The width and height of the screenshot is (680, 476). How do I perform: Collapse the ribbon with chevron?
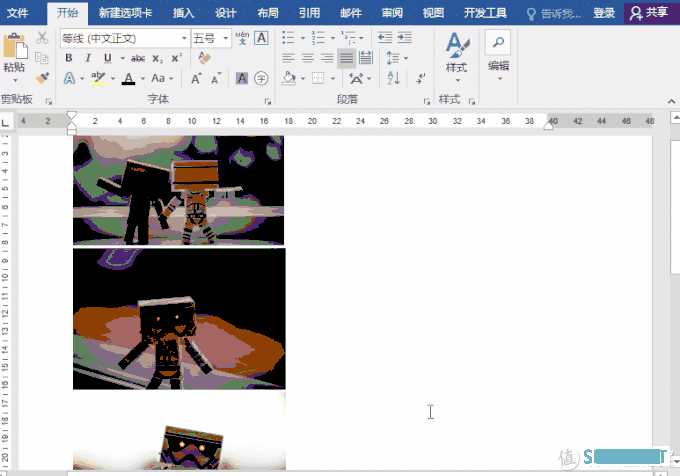671,101
